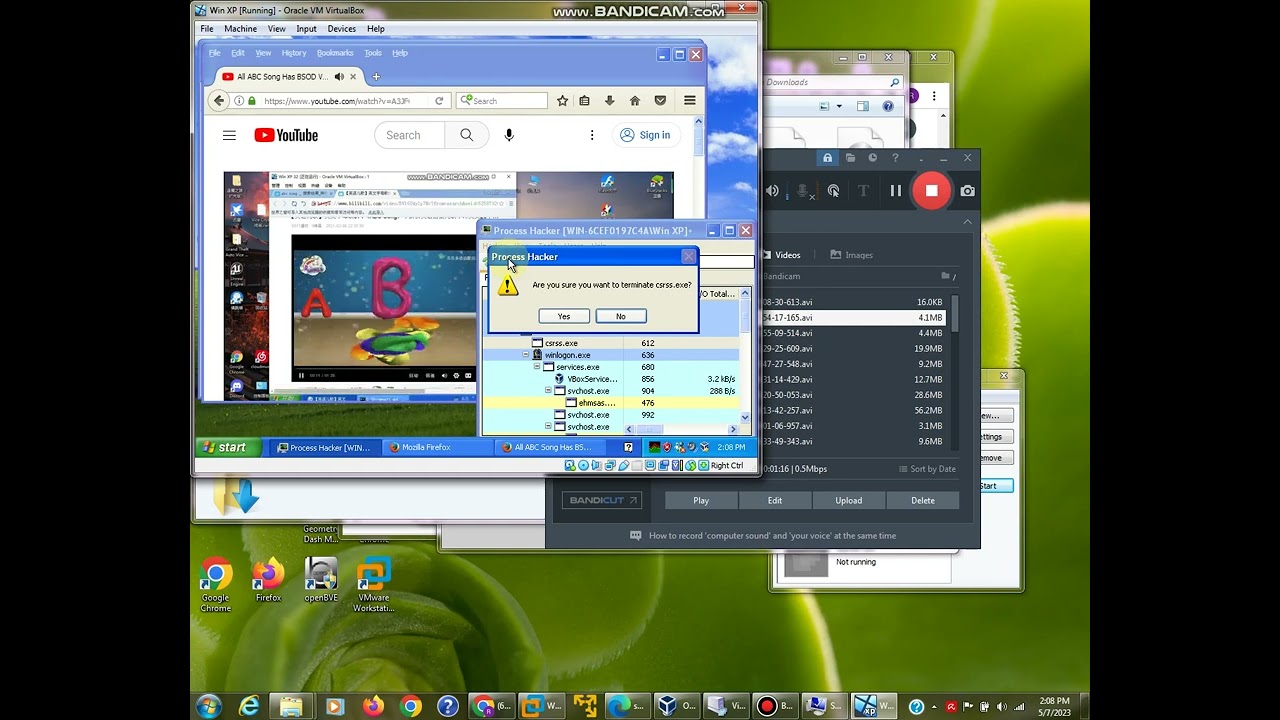This screenshot has height=720, width=1280.
Task: Pause the Bandicam recording
Action: click(896, 190)
